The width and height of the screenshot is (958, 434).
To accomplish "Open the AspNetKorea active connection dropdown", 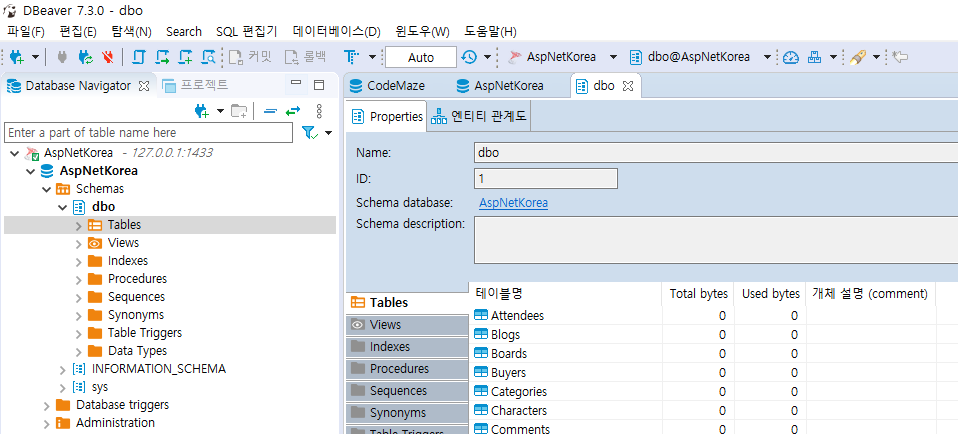I will coord(613,57).
